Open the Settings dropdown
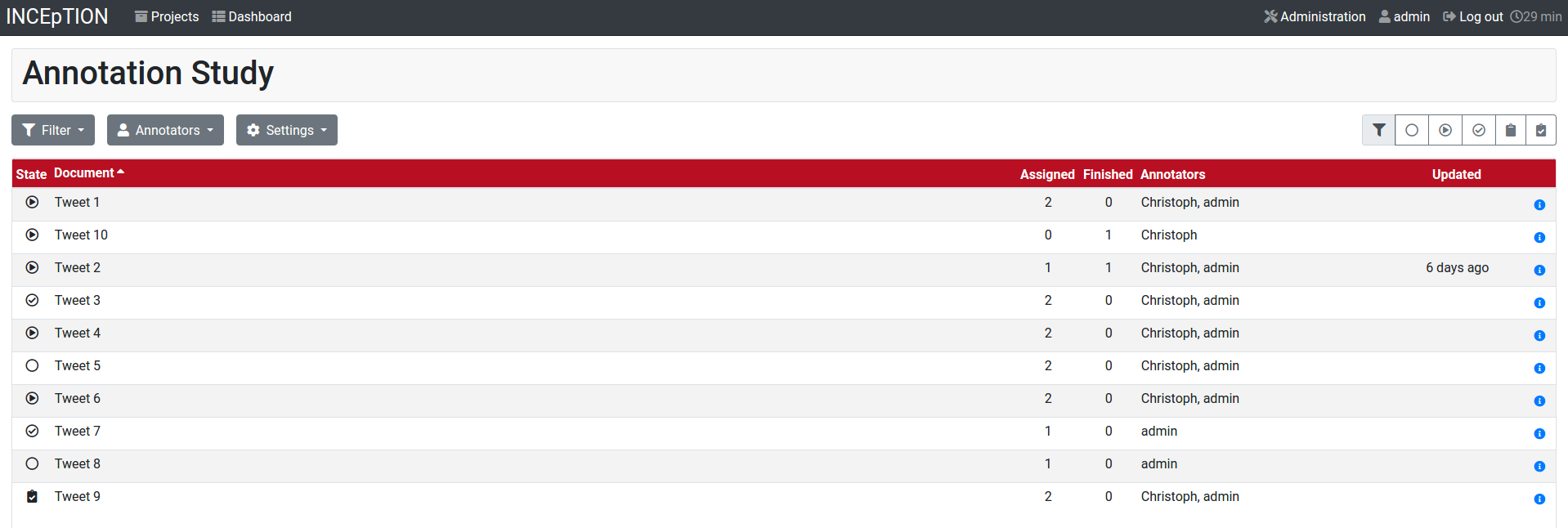The height and width of the screenshot is (528, 1568). (287, 130)
